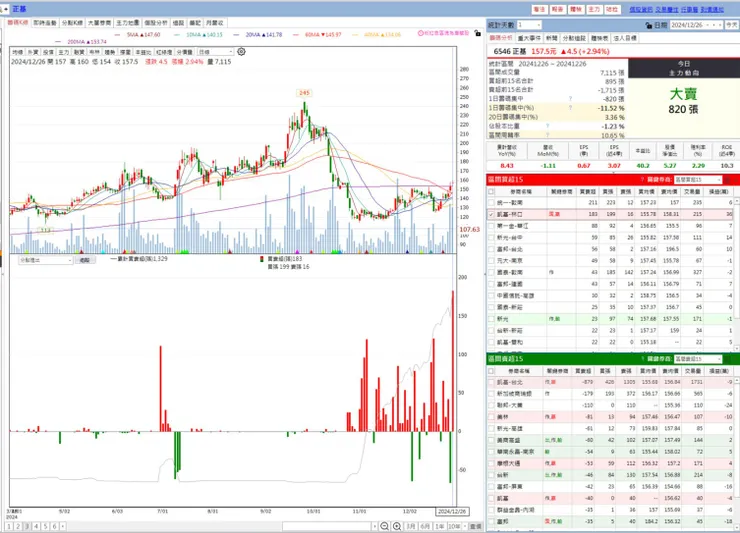Open the sub-chart indicator dropdown above the lower chart
The image size is (740, 533).
click(x=45, y=260)
